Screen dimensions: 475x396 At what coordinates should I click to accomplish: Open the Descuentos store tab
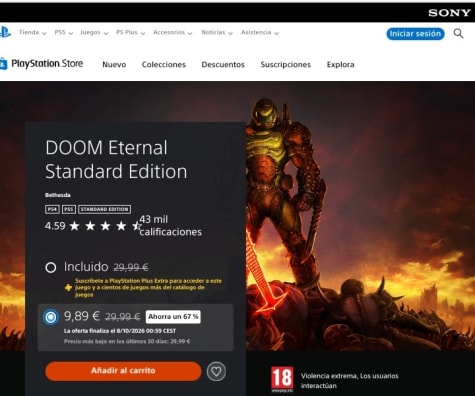tap(223, 65)
